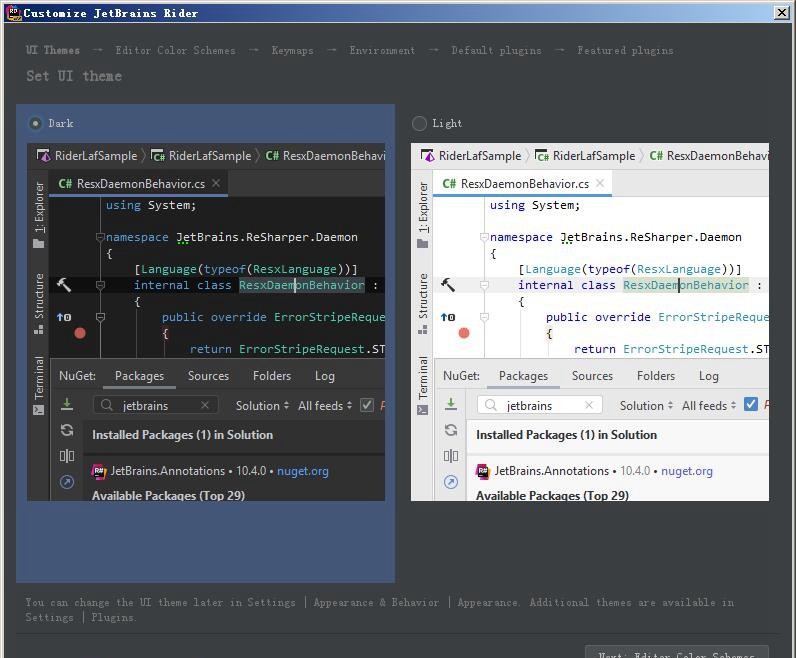Click hammer build icon in dark gutter
The height and width of the screenshot is (658, 796).
(x=64, y=285)
